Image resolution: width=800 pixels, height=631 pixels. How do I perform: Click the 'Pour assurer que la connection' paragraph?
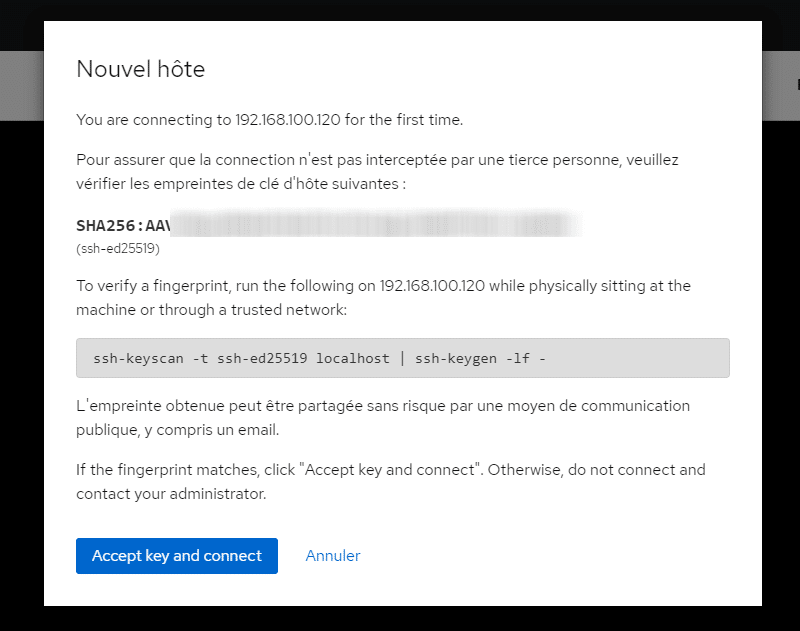[x=377, y=172]
